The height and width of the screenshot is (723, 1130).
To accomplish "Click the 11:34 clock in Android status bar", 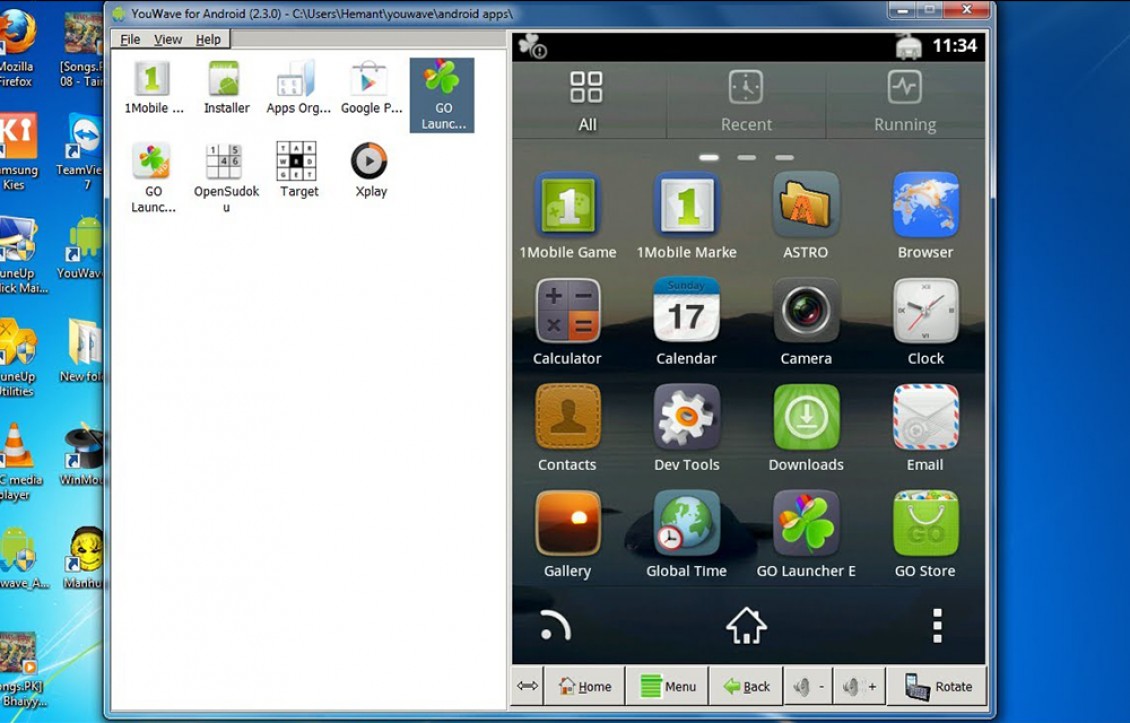I will coord(954,46).
